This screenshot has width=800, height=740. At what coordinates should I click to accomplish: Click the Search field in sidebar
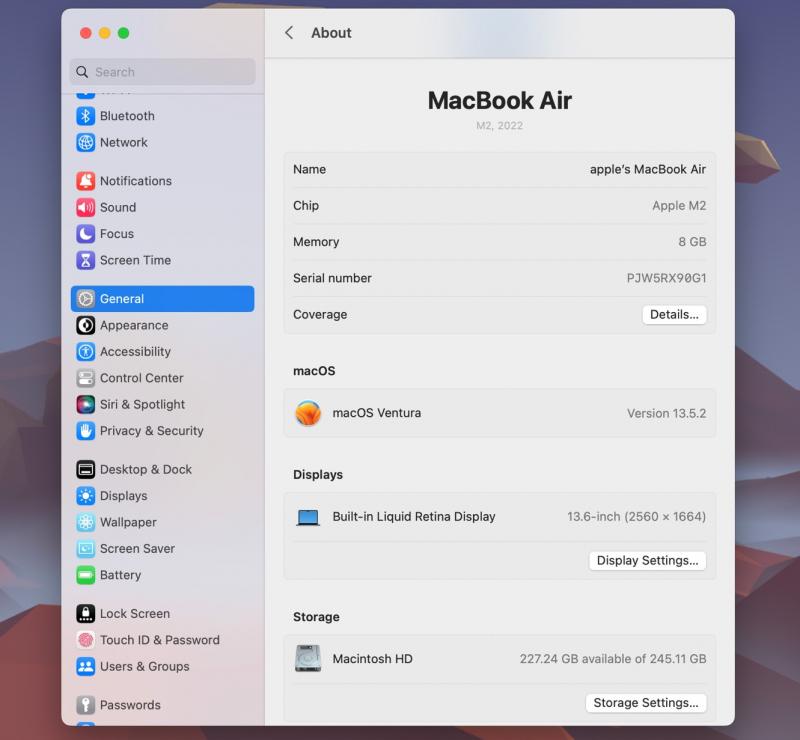(163, 72)
